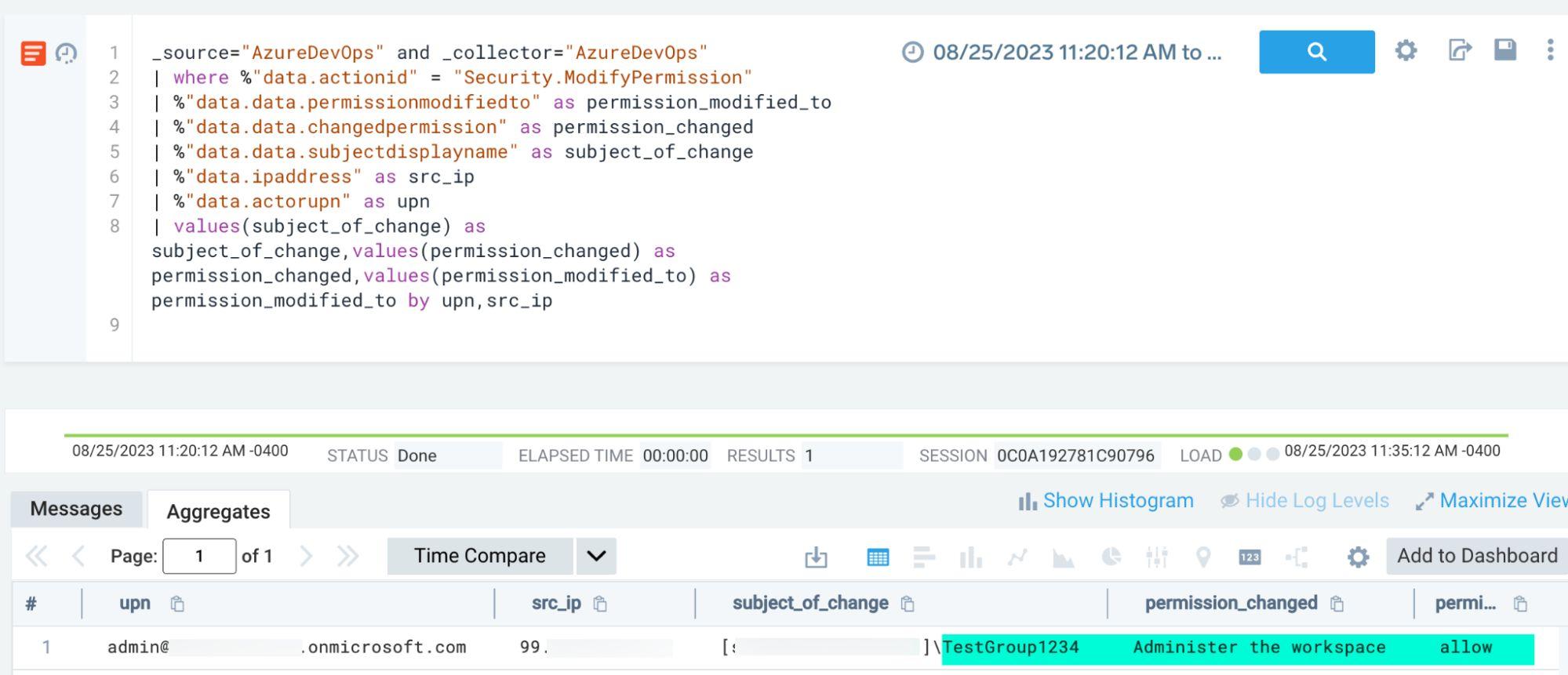Screen dimensions: 1568x675
Task: Sort by the upn column header
Action: (135, 603)
